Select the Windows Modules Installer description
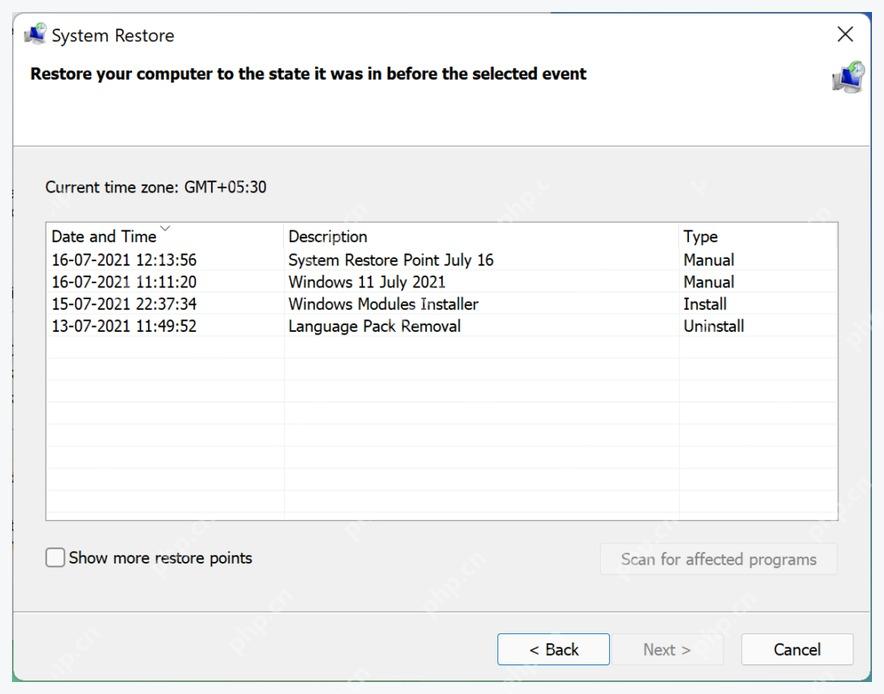 [x=383, y=304]
